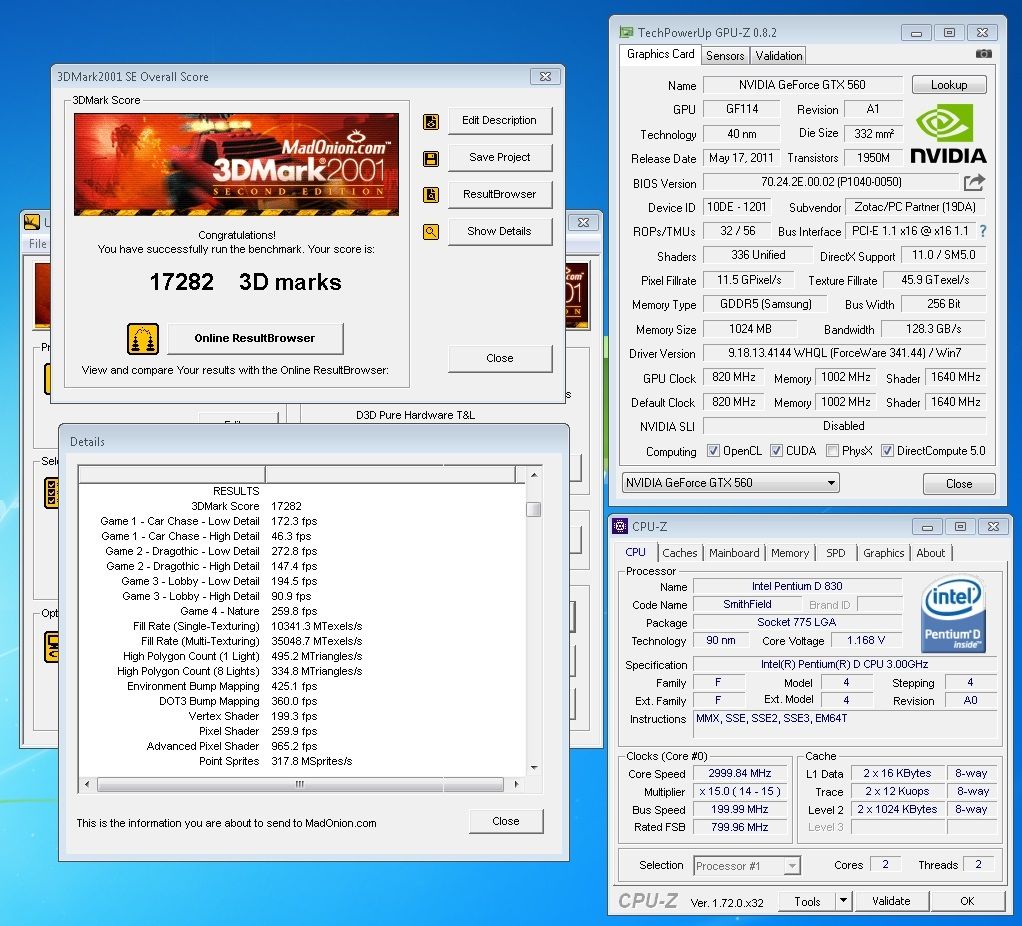Open the Graphics tab in CPU-Z
Screen dimensions: 1022x926
tap(884, 553)
